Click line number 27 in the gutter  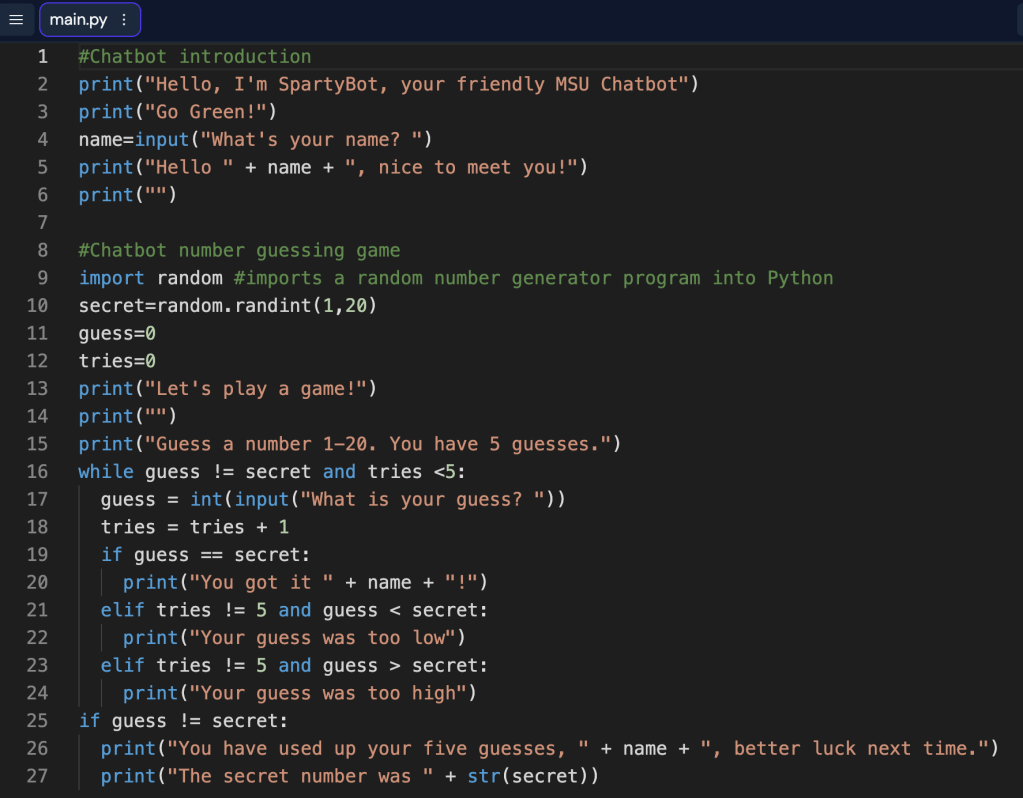[37, 776]
